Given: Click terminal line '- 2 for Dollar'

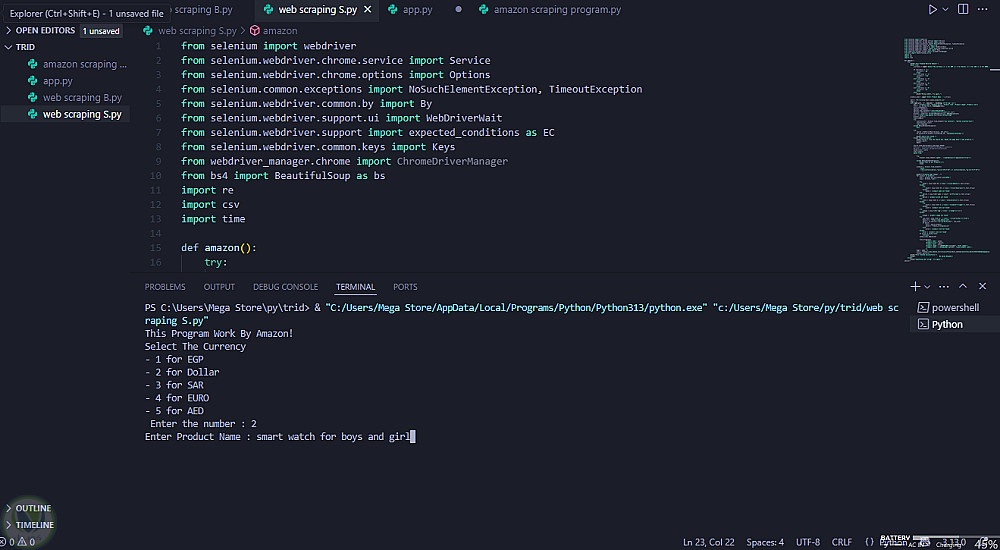Looking at the screenshot, I should pyautogui.click(x=182, y=372).
